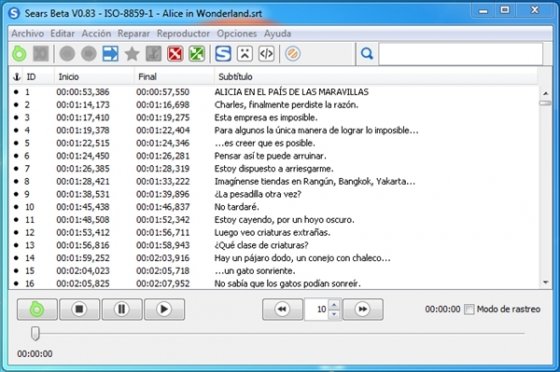Viewport: 560px width, 372px height.
Task: Open the Ayuda menu
Action: click(278, 34)
